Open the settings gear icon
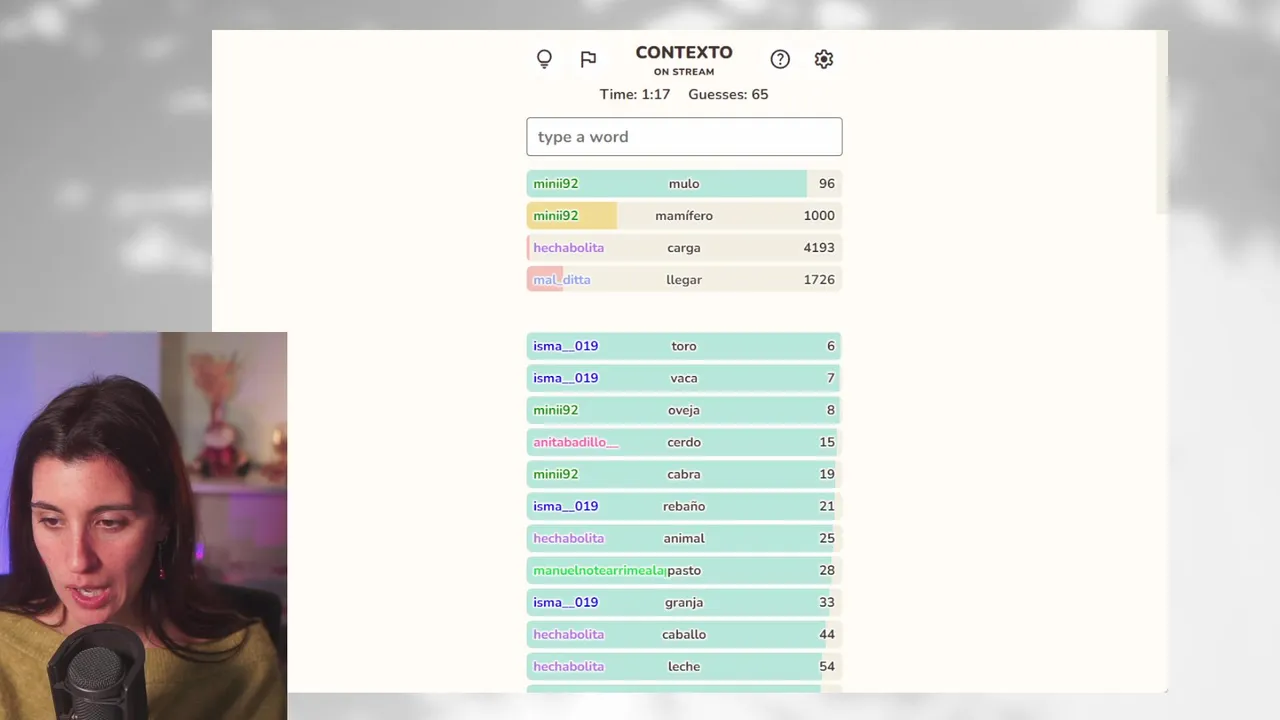Viewport: 1280px width, 720px height. tap(824, 59)
